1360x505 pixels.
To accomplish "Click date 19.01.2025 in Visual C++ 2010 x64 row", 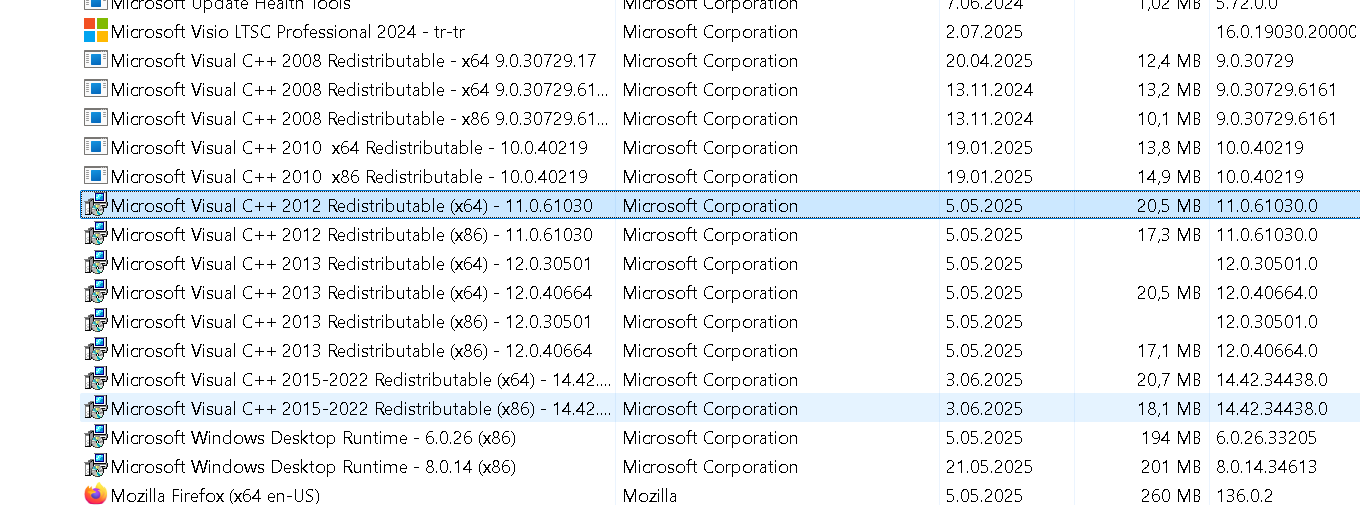I will (989, 148).
